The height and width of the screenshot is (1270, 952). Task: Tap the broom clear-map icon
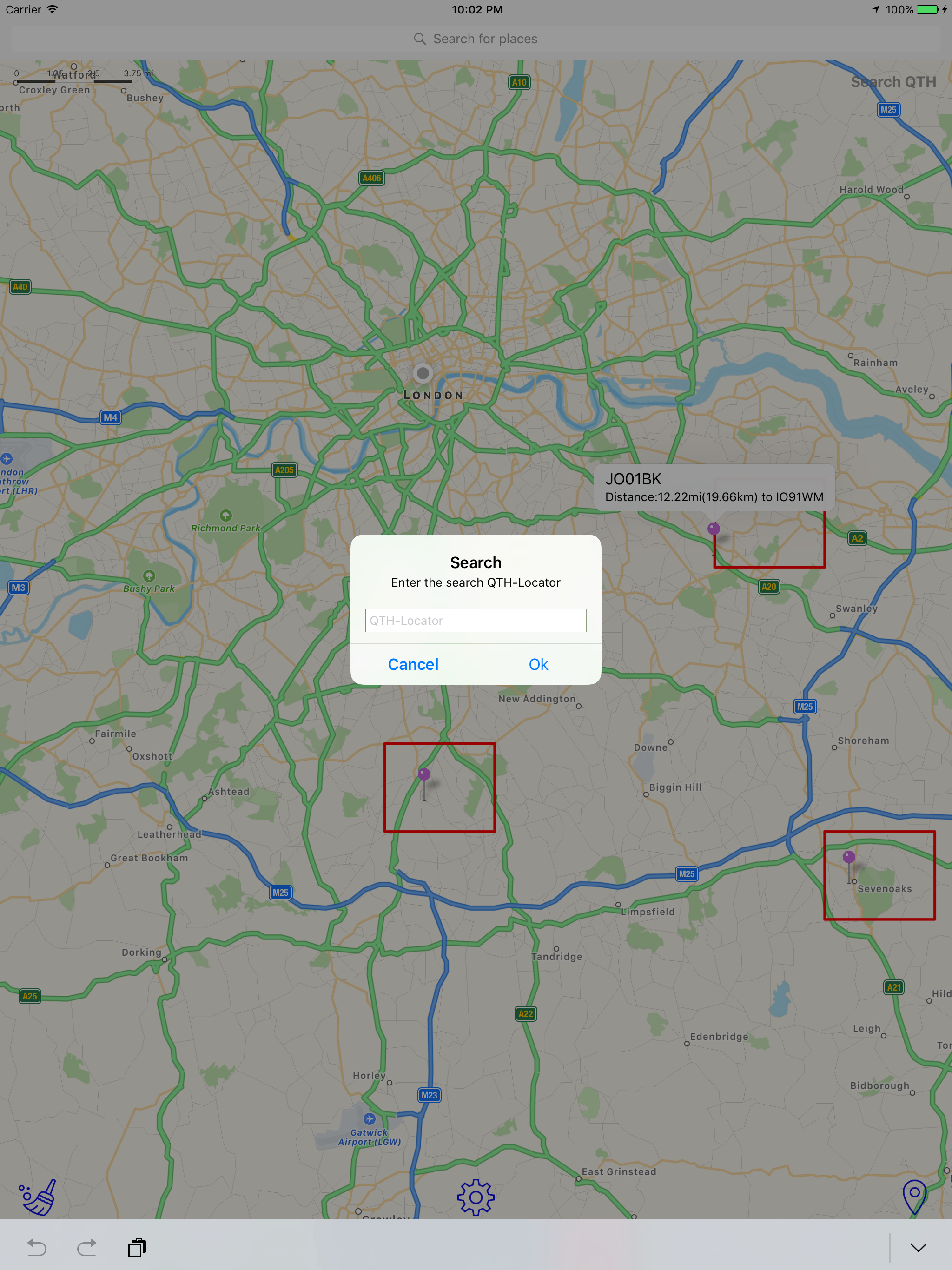38,1197
